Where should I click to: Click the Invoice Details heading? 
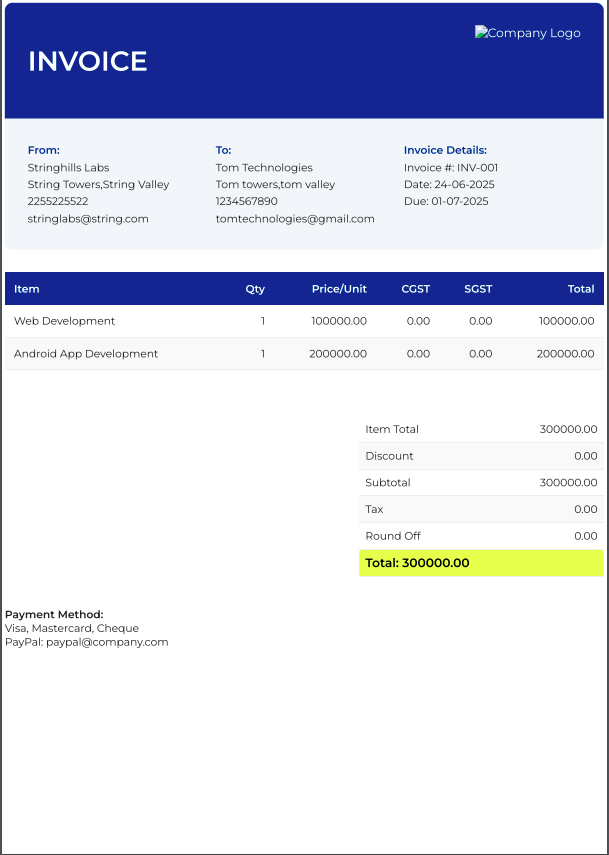[x=445, y=150]
